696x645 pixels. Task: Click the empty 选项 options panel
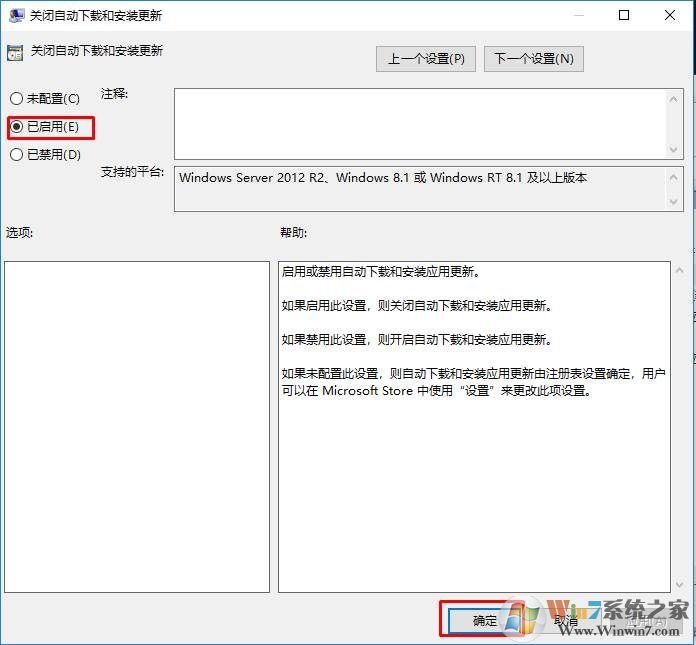click(137, 427)
